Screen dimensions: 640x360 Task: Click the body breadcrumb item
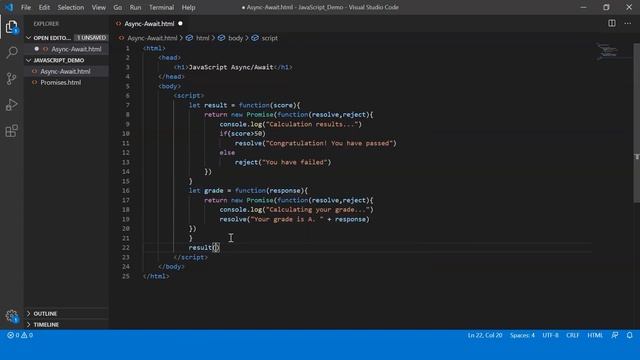[x=235, y=38]
